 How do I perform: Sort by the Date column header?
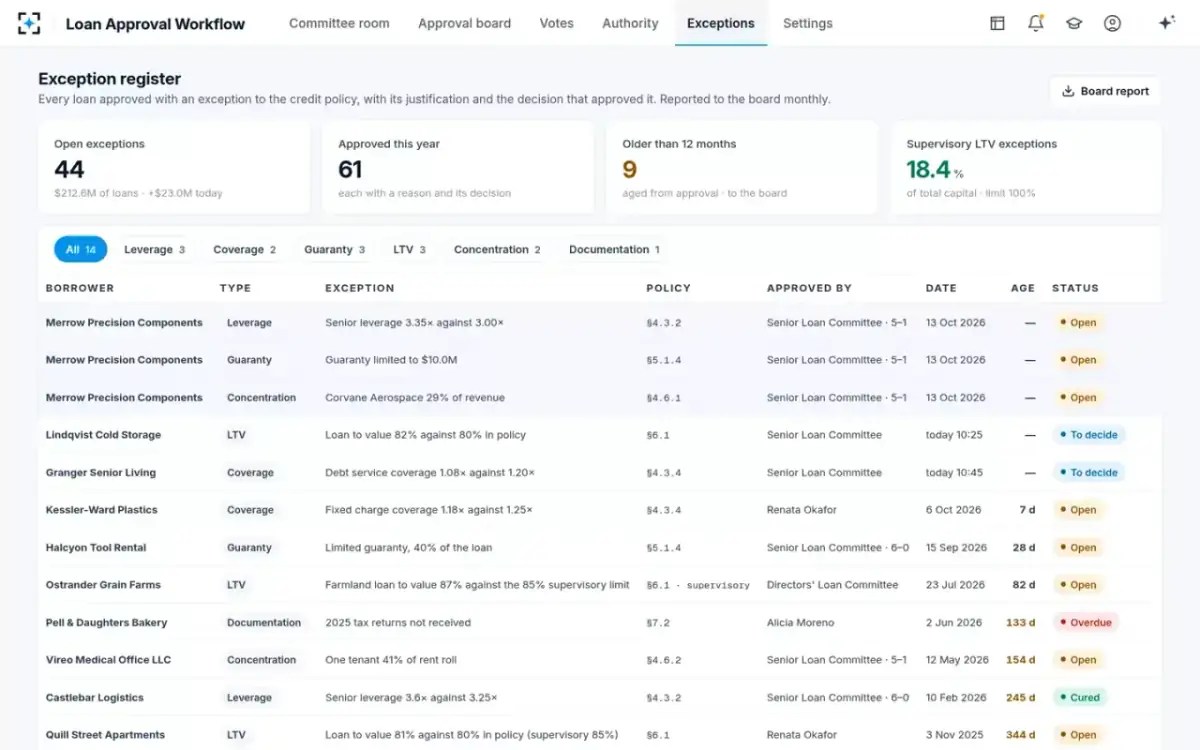click(941, 288)
